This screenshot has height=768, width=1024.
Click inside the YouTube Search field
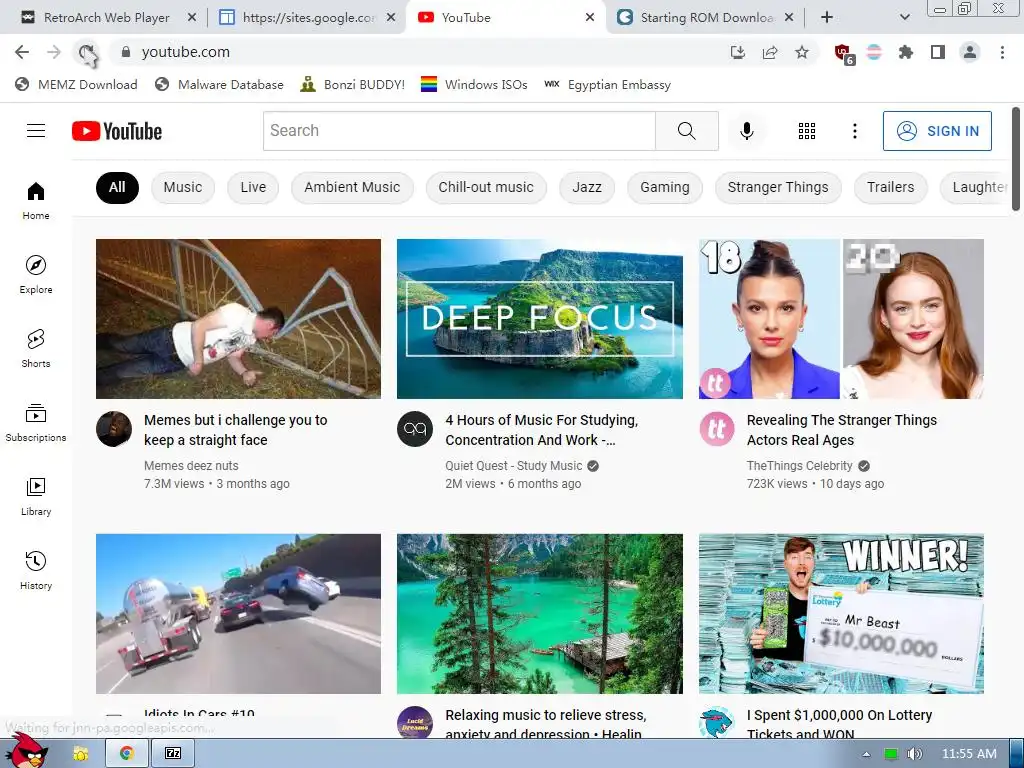coord(459,131)
